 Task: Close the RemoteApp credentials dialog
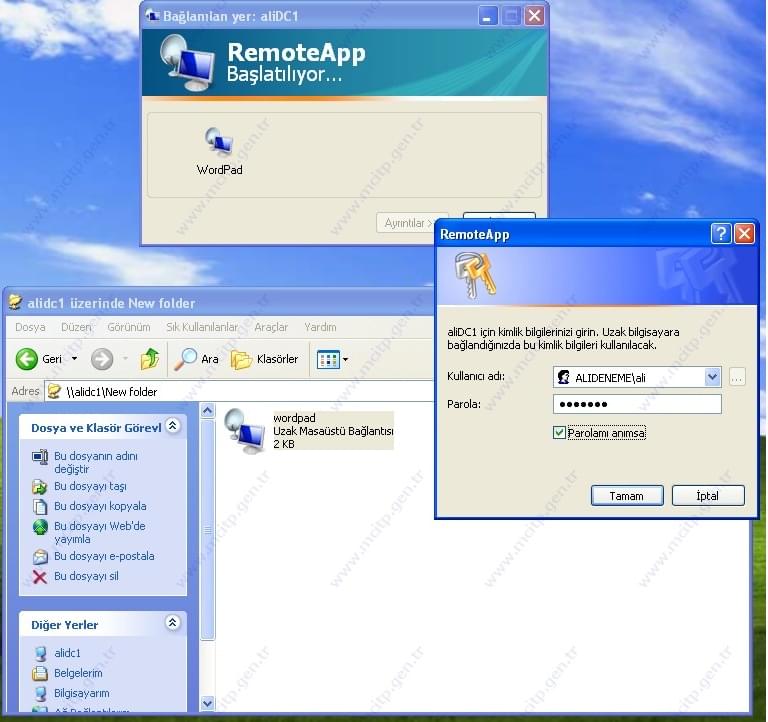point(744,234)
